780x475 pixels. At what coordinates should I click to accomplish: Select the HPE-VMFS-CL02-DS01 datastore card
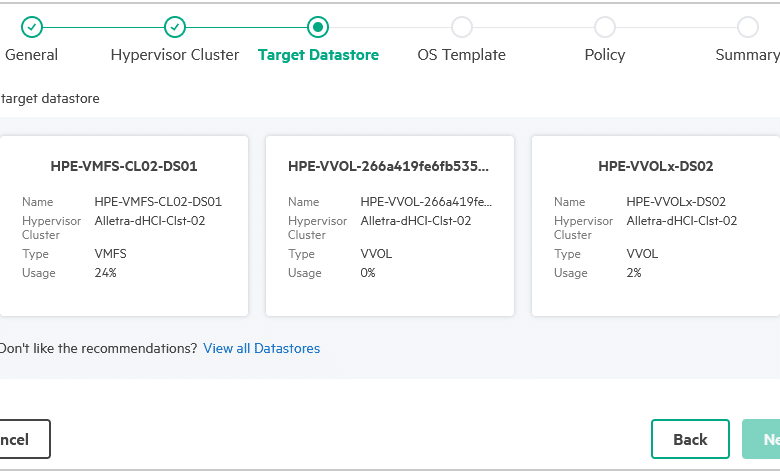[x=124, y=226]
